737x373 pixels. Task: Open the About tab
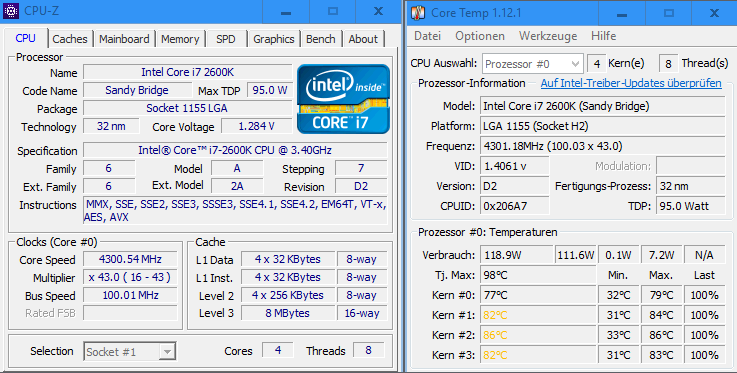[363, 39]
